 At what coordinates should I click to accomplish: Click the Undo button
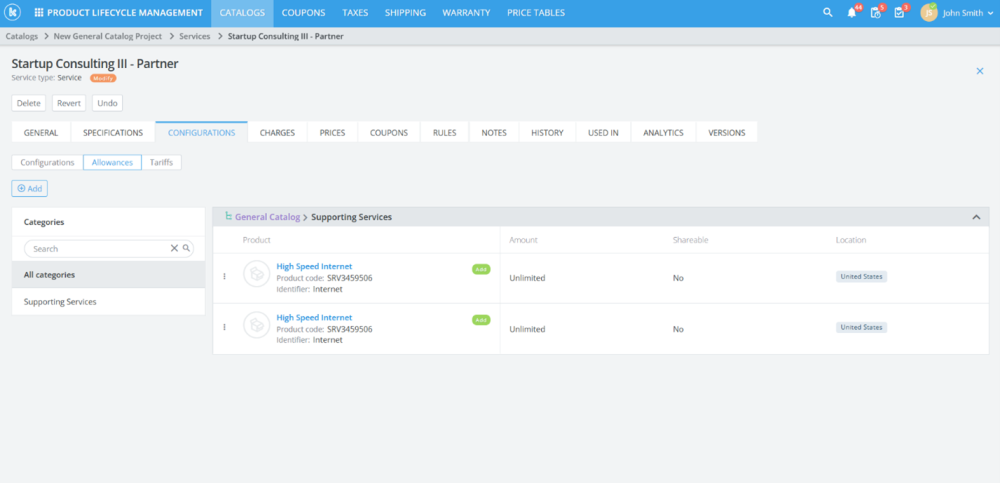point(107,103)
